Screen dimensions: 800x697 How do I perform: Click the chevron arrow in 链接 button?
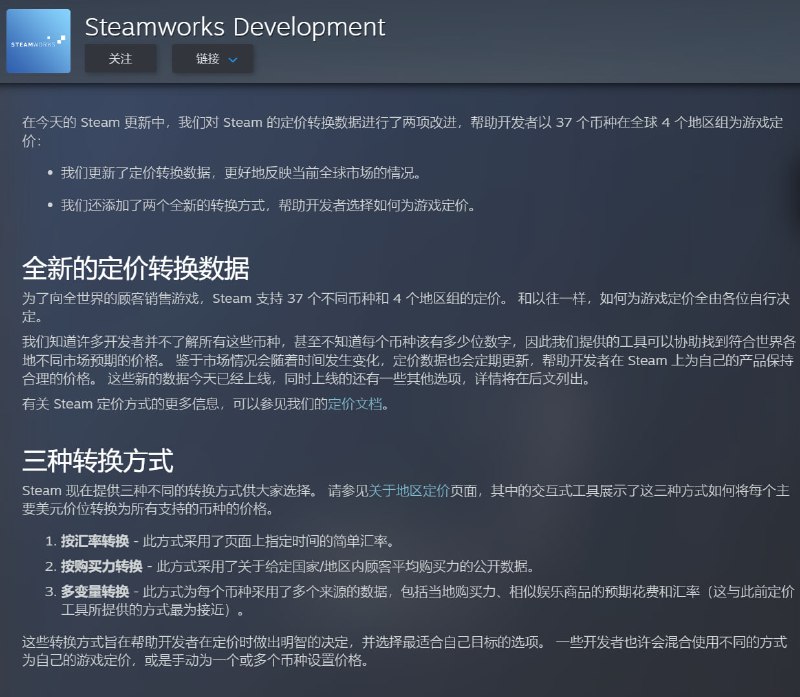pos(233,60)
